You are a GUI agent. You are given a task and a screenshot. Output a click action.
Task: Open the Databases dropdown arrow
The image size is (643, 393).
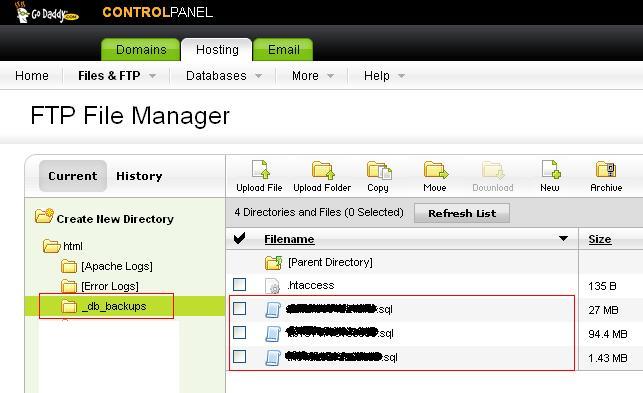click(258, 76)
